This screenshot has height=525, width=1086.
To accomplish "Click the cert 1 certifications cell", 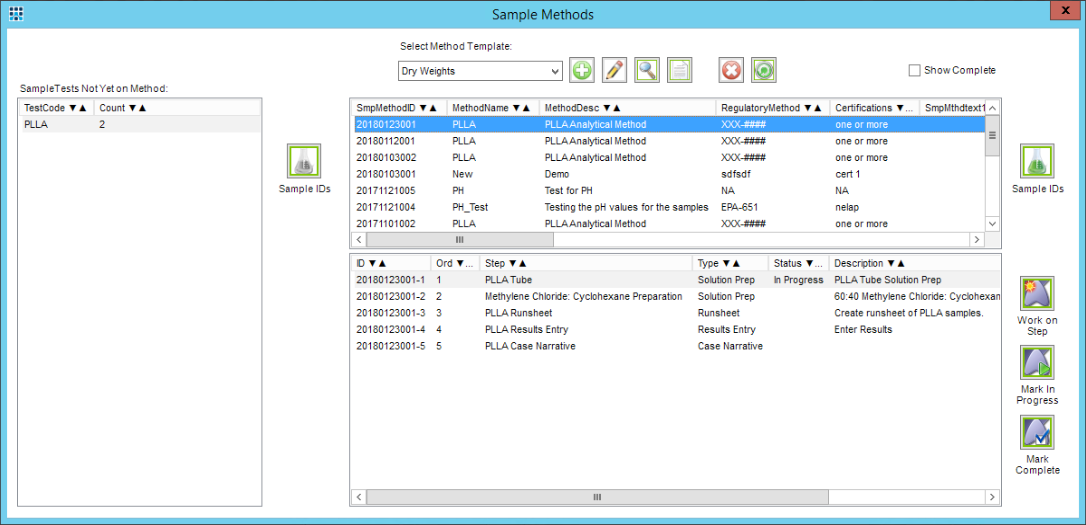I will (848, 174).
